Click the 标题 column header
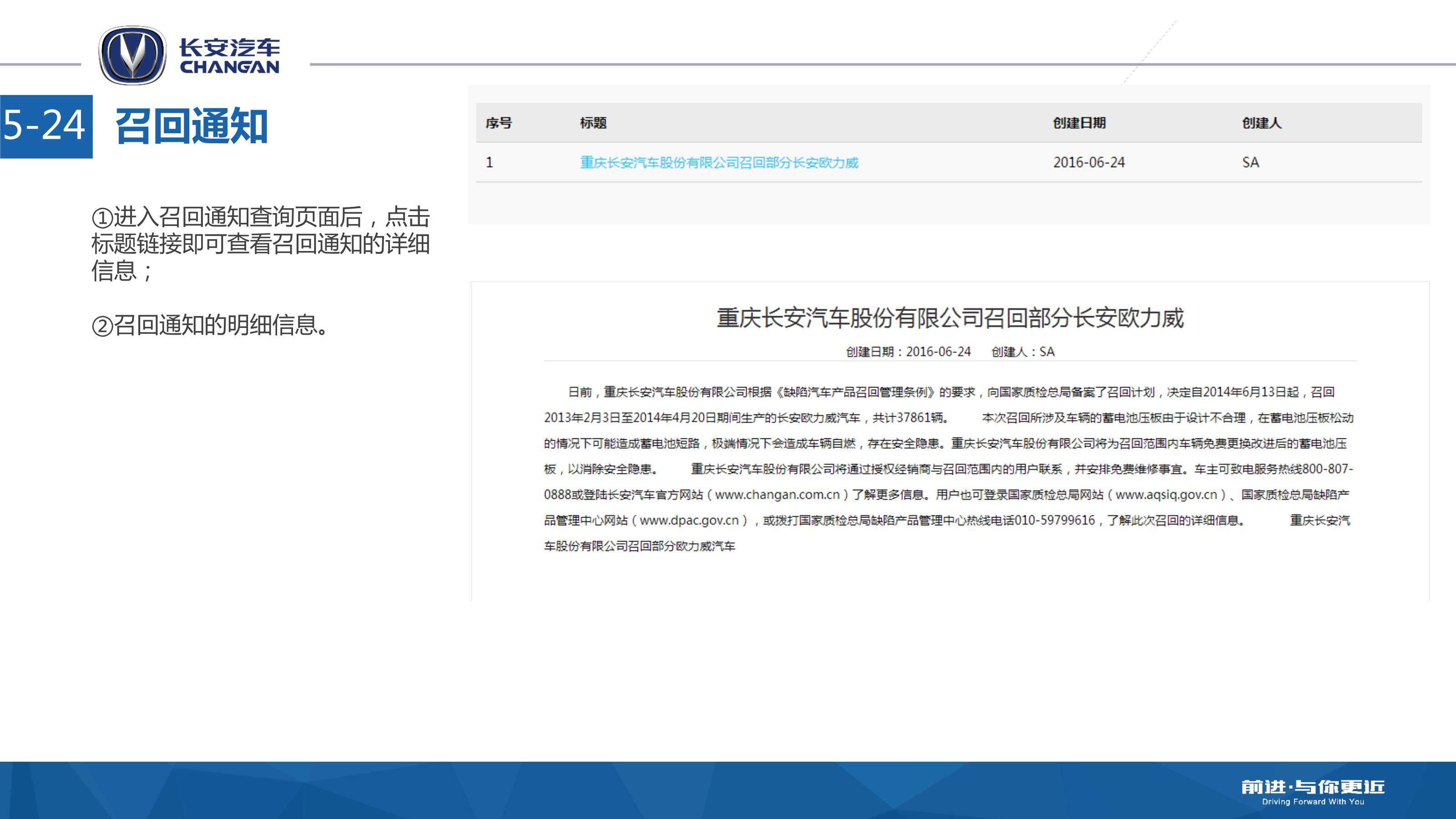Screen dimensions: 1456x819 pos(593,123)
